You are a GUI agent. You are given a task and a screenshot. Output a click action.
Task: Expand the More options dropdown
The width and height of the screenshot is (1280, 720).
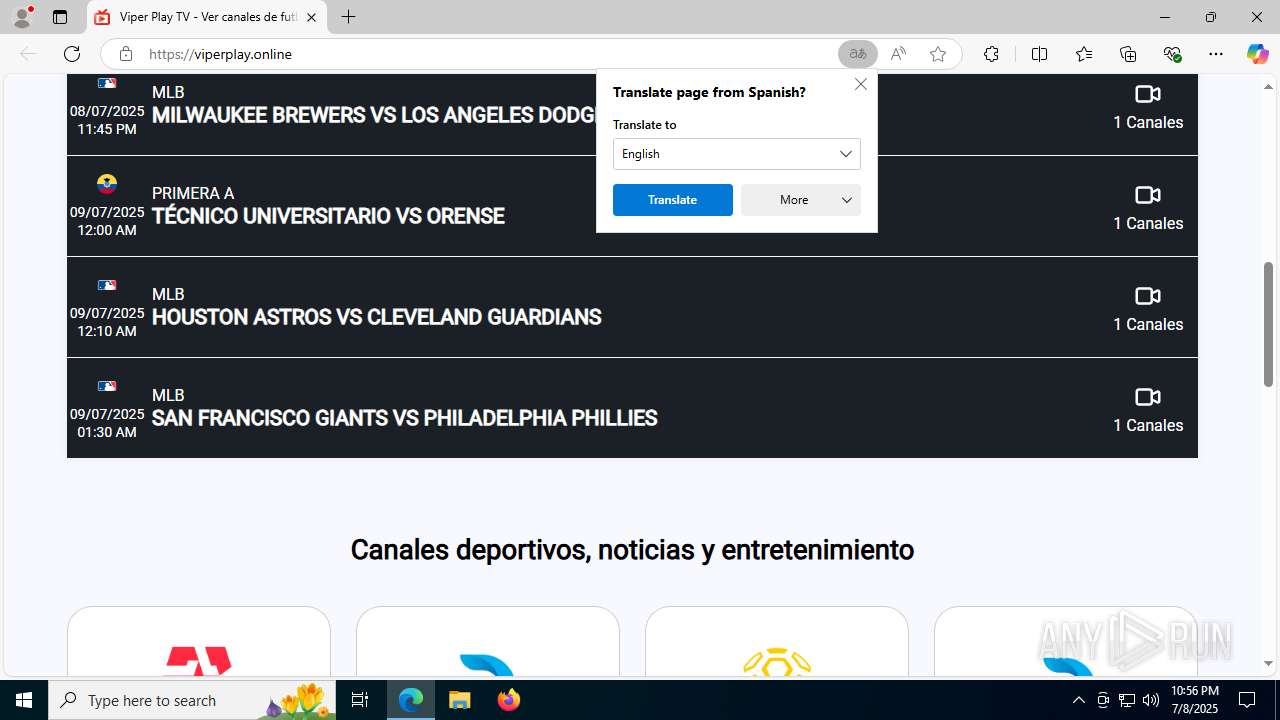[801, 200]
